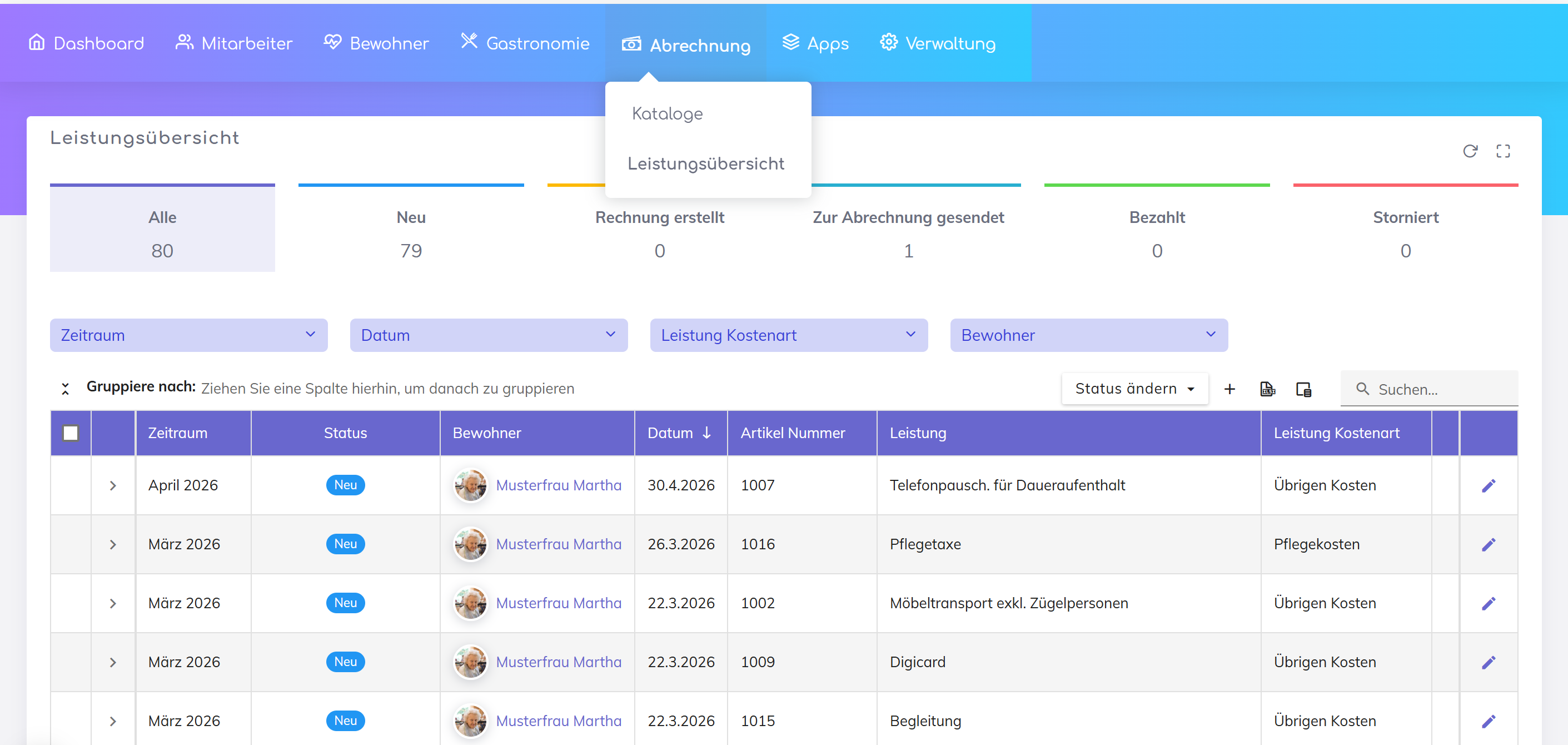
Task: Click the refresh icon in Leistungsübersicht panel
Action: [1470, 151]
